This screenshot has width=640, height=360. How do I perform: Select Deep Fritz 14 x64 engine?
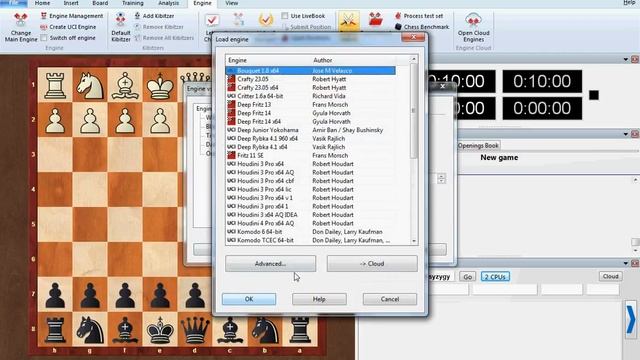click(x=311, y=122)
